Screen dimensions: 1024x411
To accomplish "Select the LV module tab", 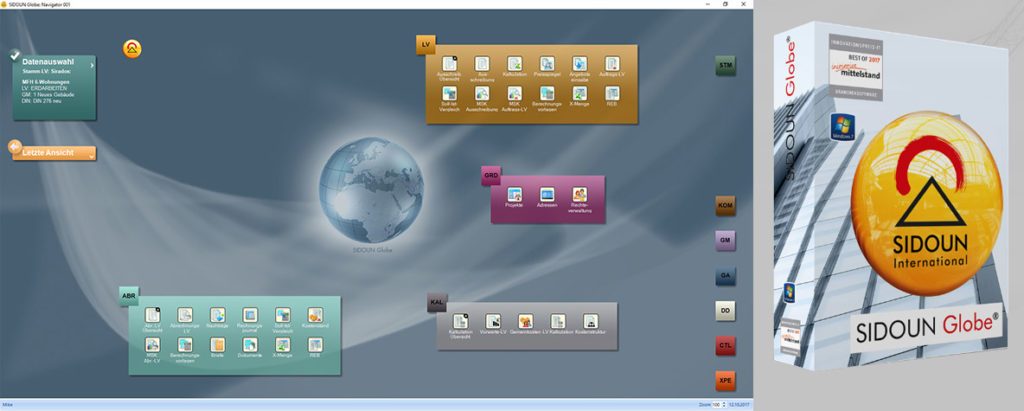I will coord(425,44).
